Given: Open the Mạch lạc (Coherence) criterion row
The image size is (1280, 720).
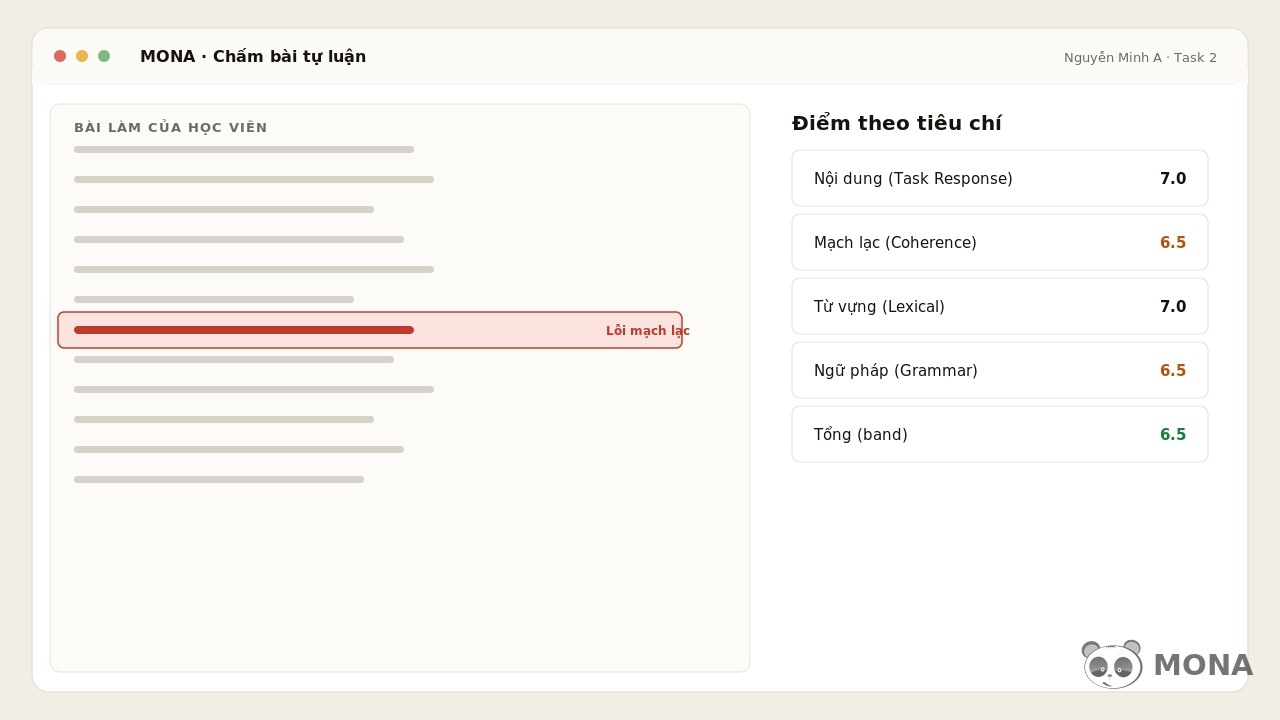Looking at the screenshot, I should pyautogui.click(x=1000, y=242).
